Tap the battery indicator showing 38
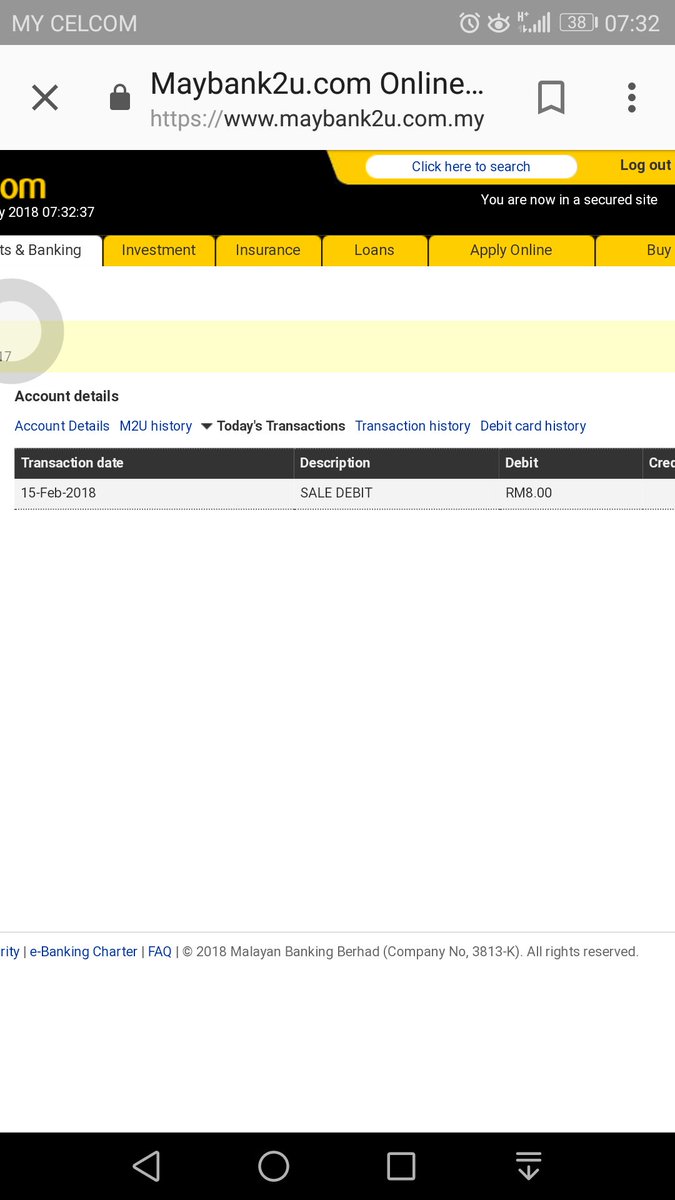This screenshot has width=675, height=1200. tap(578, 23)
